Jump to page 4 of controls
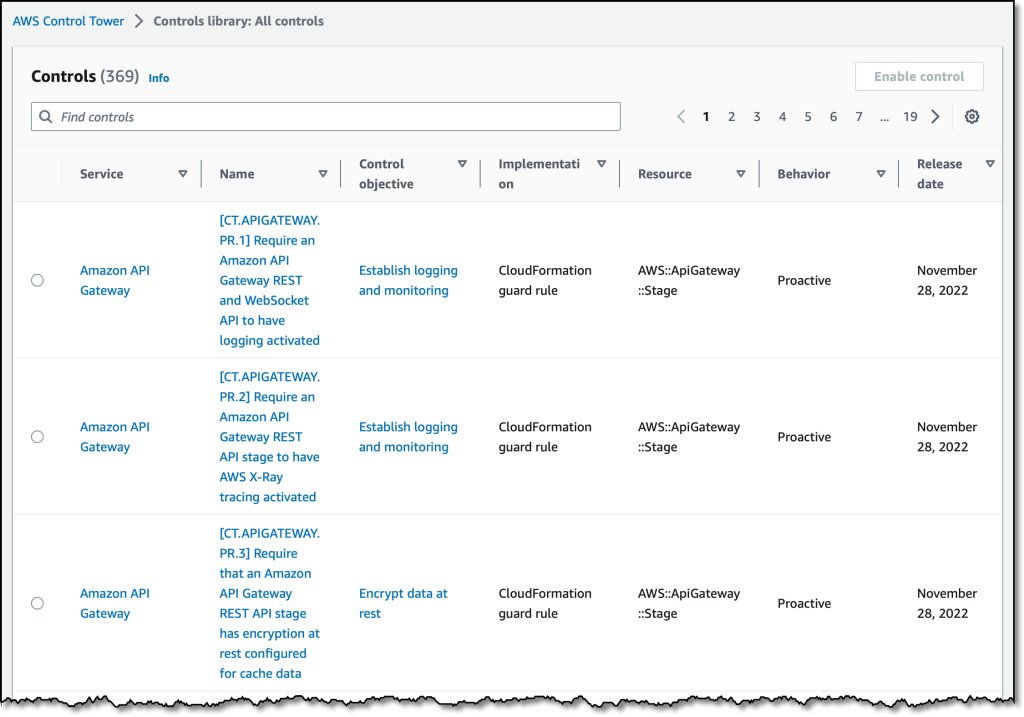The width and height of the screenshot is (1024, 717). (x=782, y=117)
